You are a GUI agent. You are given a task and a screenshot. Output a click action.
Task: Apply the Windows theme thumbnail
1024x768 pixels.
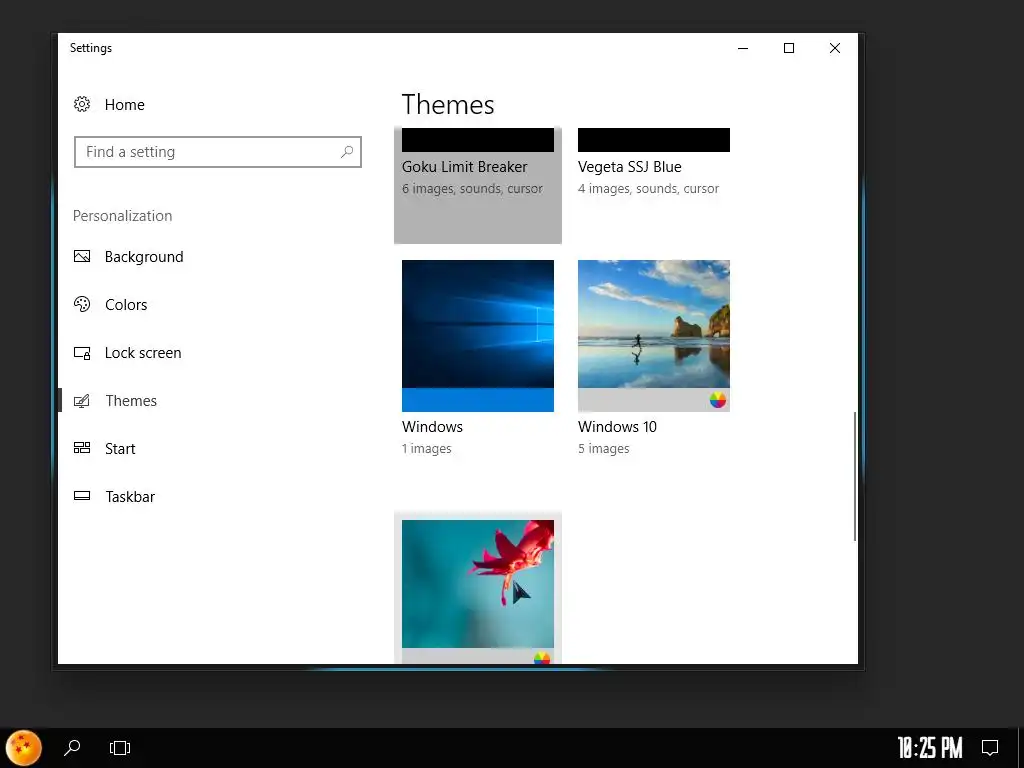477,336
